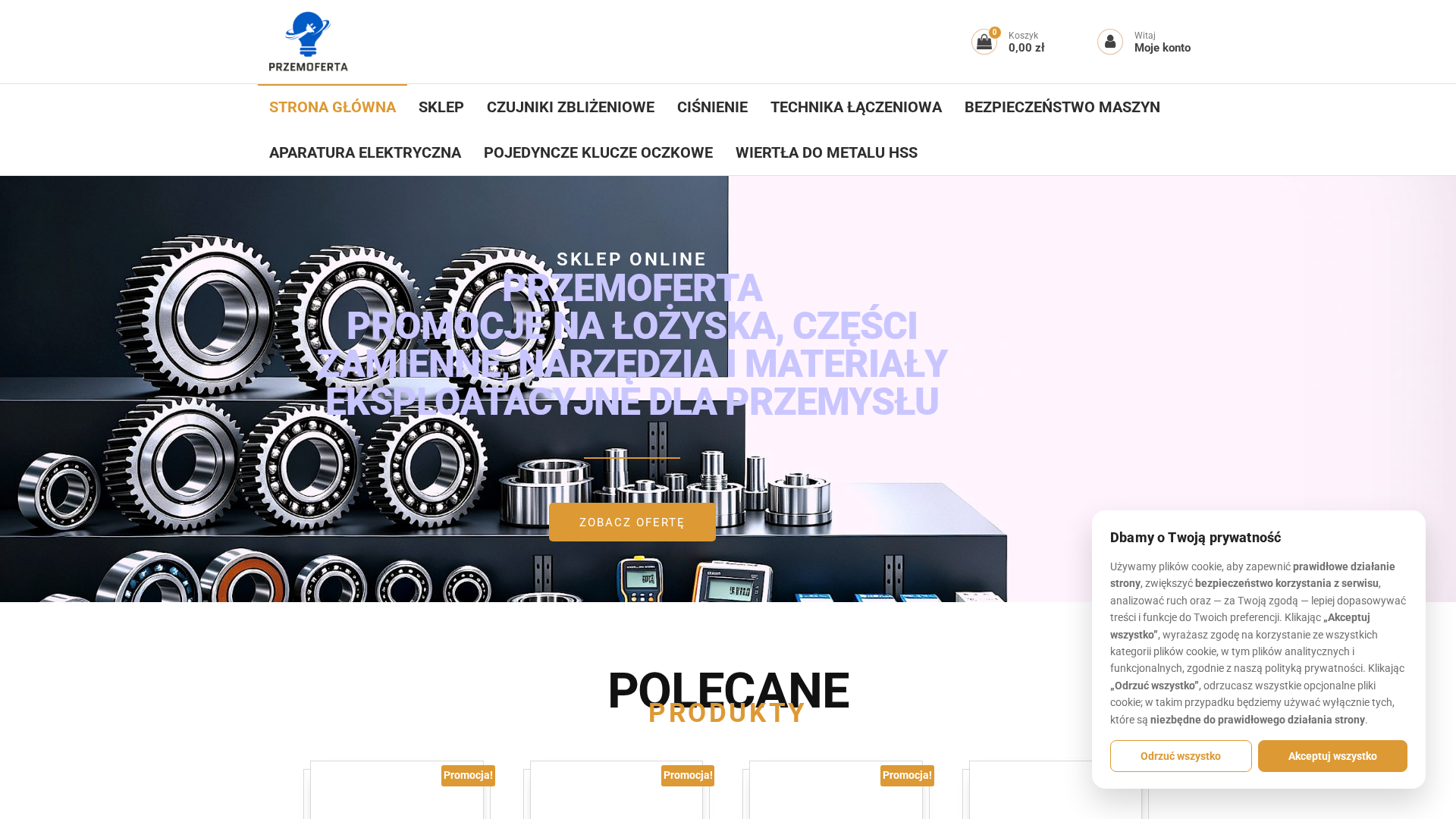Open Technika łączeniowa category
Image resolution: width=1456 pixels, height=819 pixels.
pos(856,107)
